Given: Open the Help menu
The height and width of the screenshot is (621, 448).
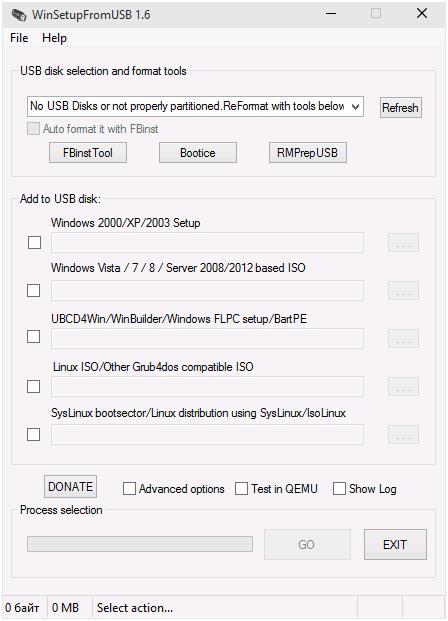Looking at the screenshot, I should 54,38.
